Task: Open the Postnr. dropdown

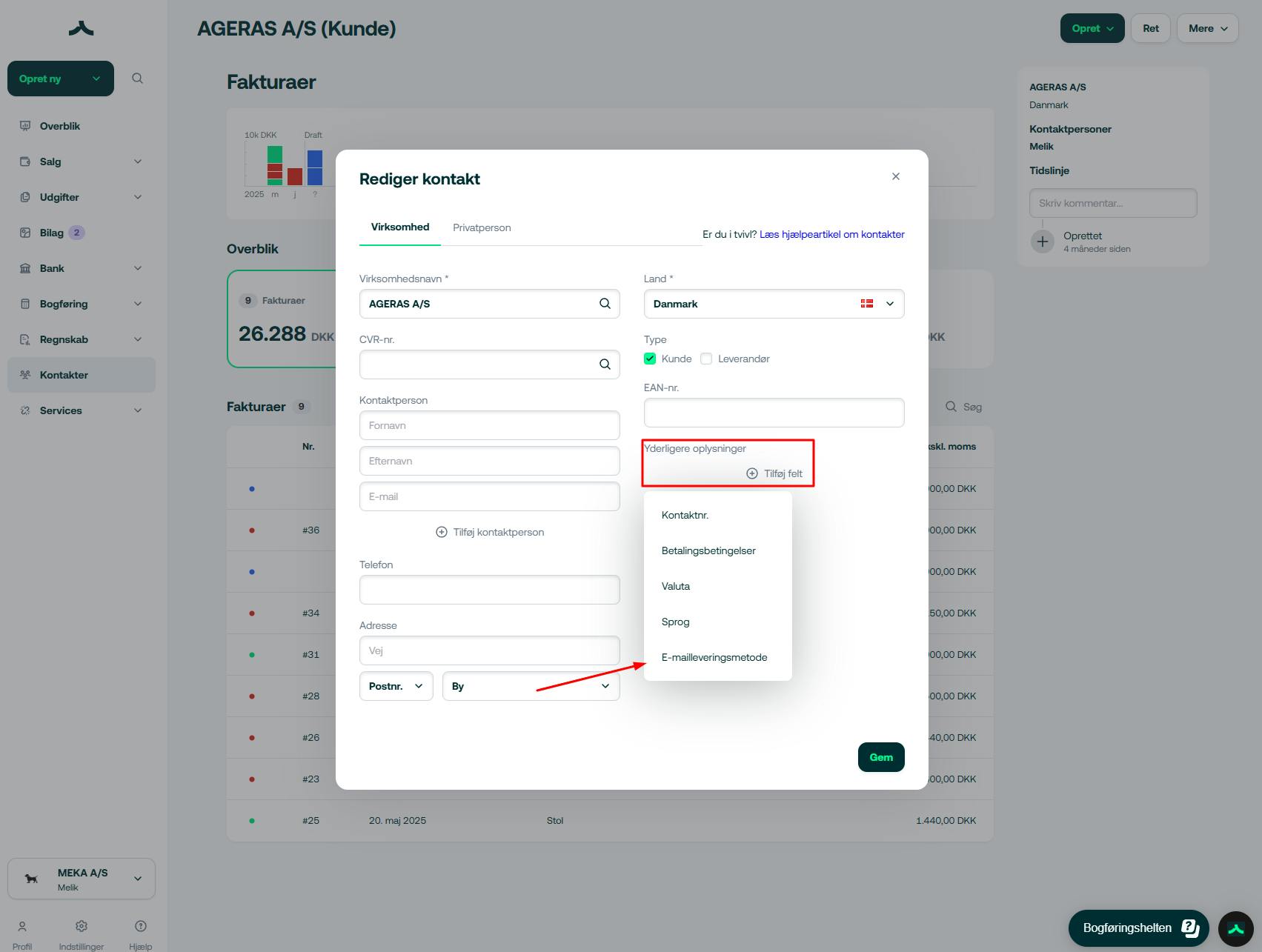Action: point(396,686)
